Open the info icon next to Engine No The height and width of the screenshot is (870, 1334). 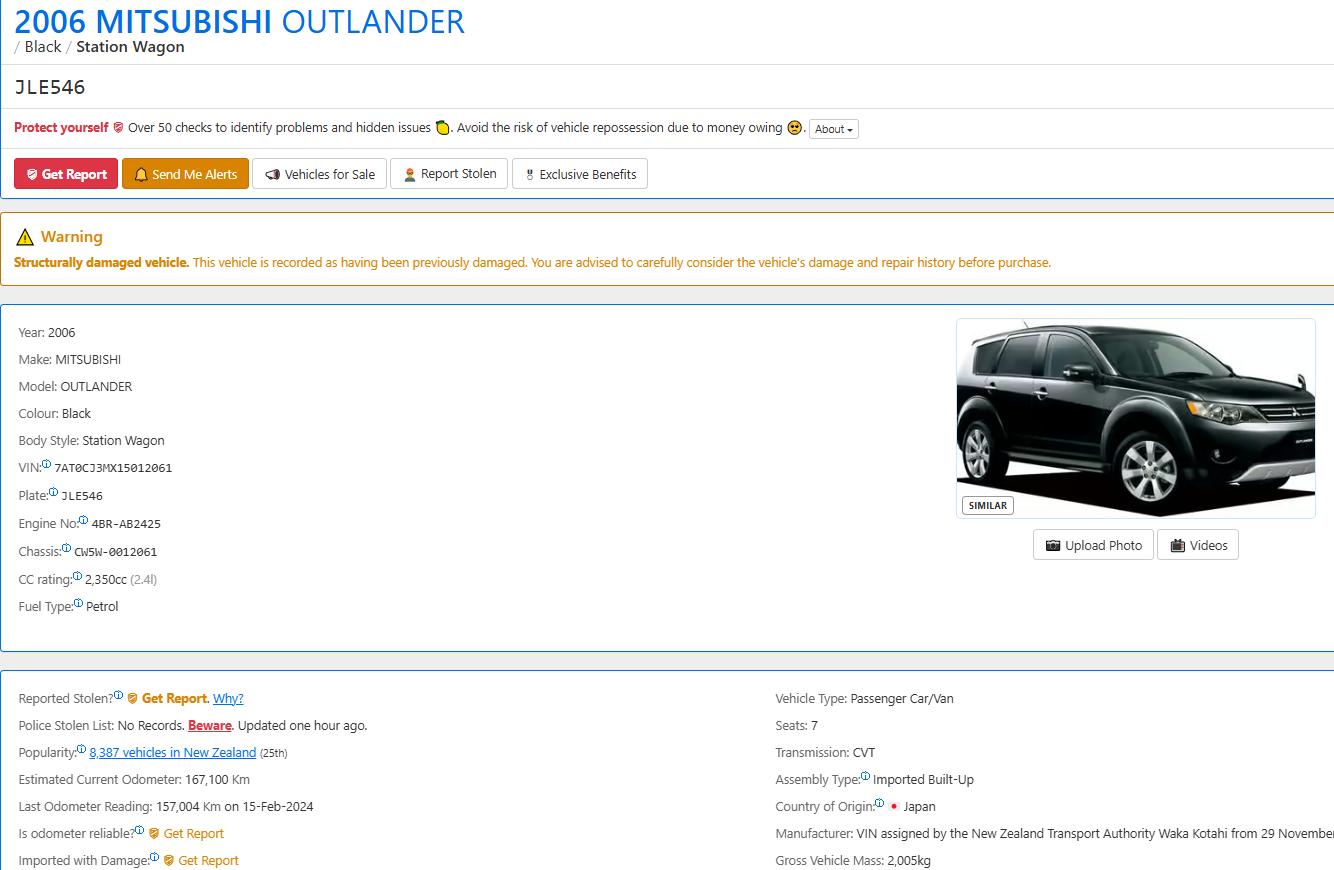[x=83, y=520]
